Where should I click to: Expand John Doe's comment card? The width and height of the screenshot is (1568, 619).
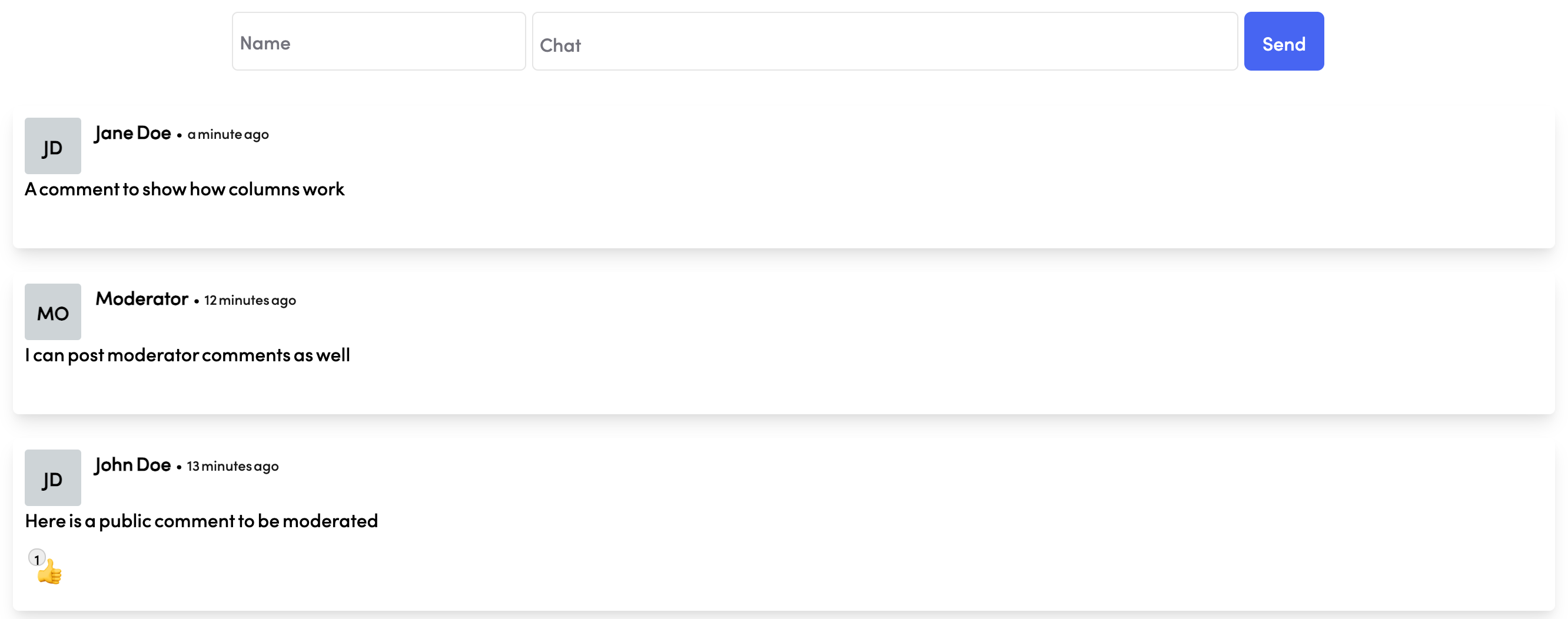[x=784, y=524]
